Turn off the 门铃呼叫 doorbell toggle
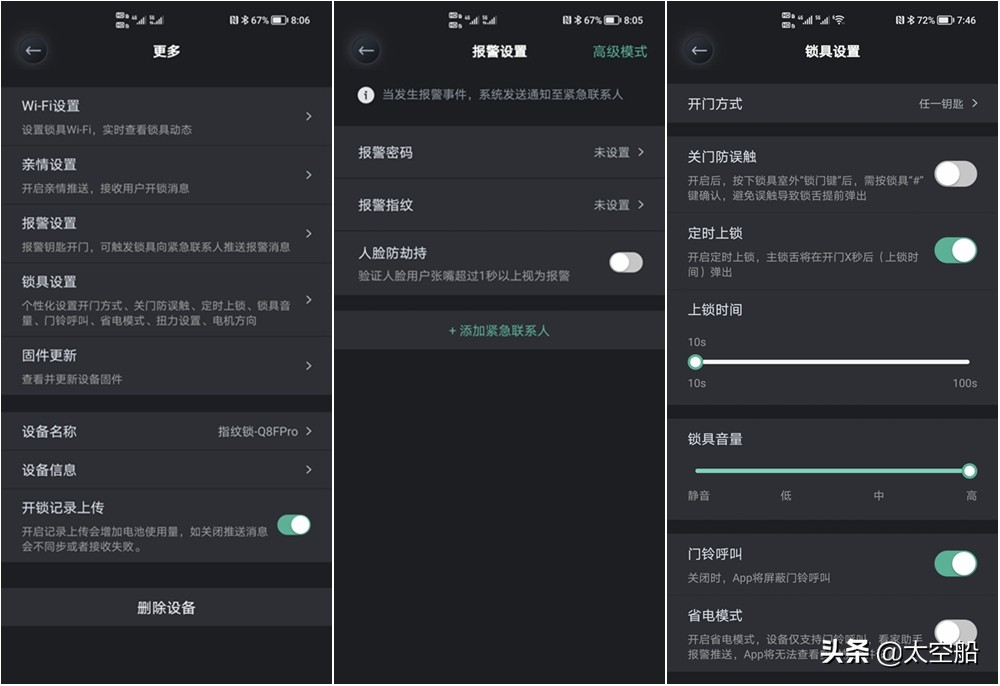The height and width of the screenshot is (686, 1000). tap(955, 563)
